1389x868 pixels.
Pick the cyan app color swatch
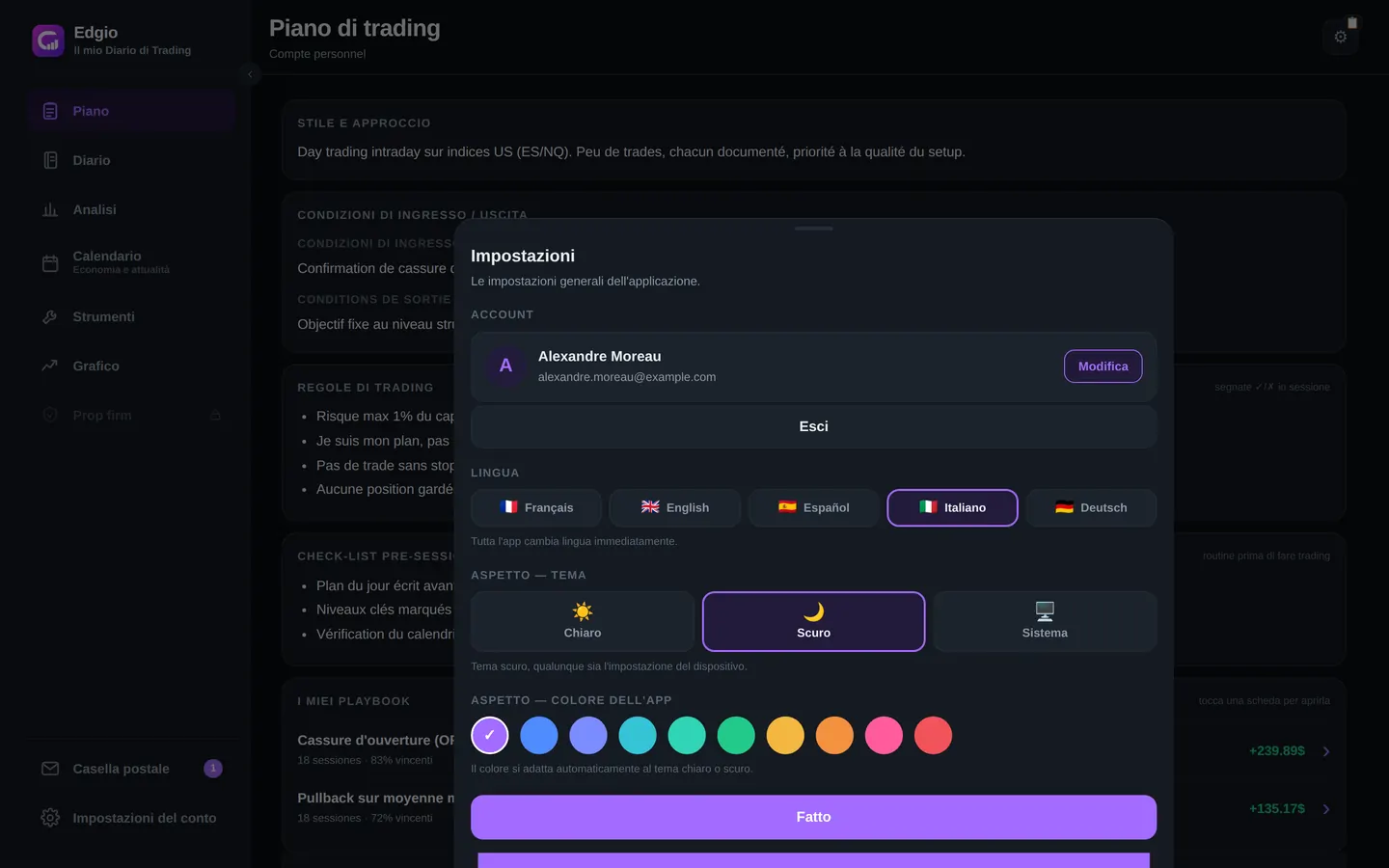pos(638,735)
